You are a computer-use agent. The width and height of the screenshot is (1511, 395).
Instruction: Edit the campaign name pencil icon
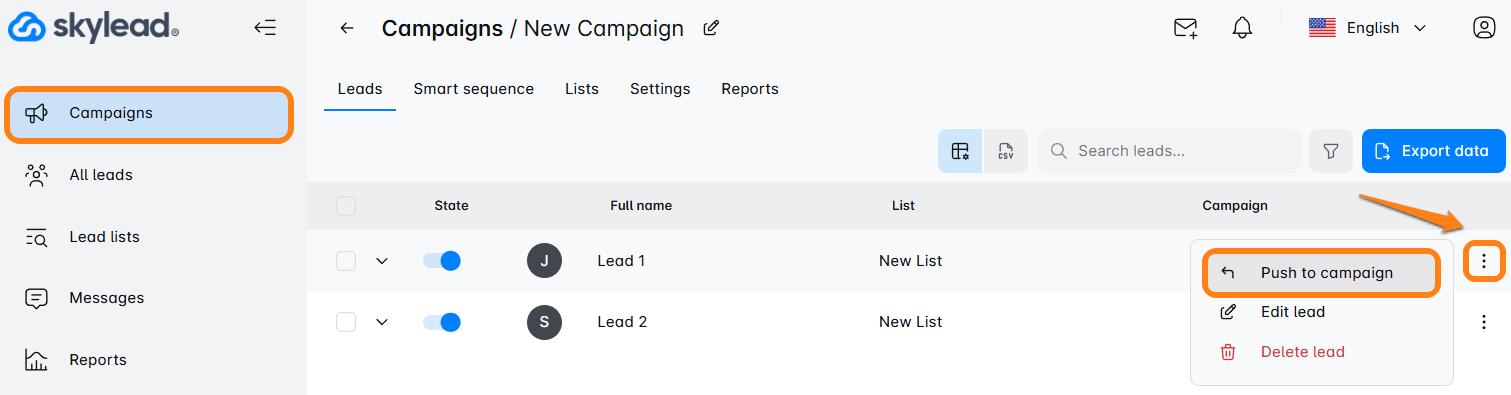pos(711,28)
